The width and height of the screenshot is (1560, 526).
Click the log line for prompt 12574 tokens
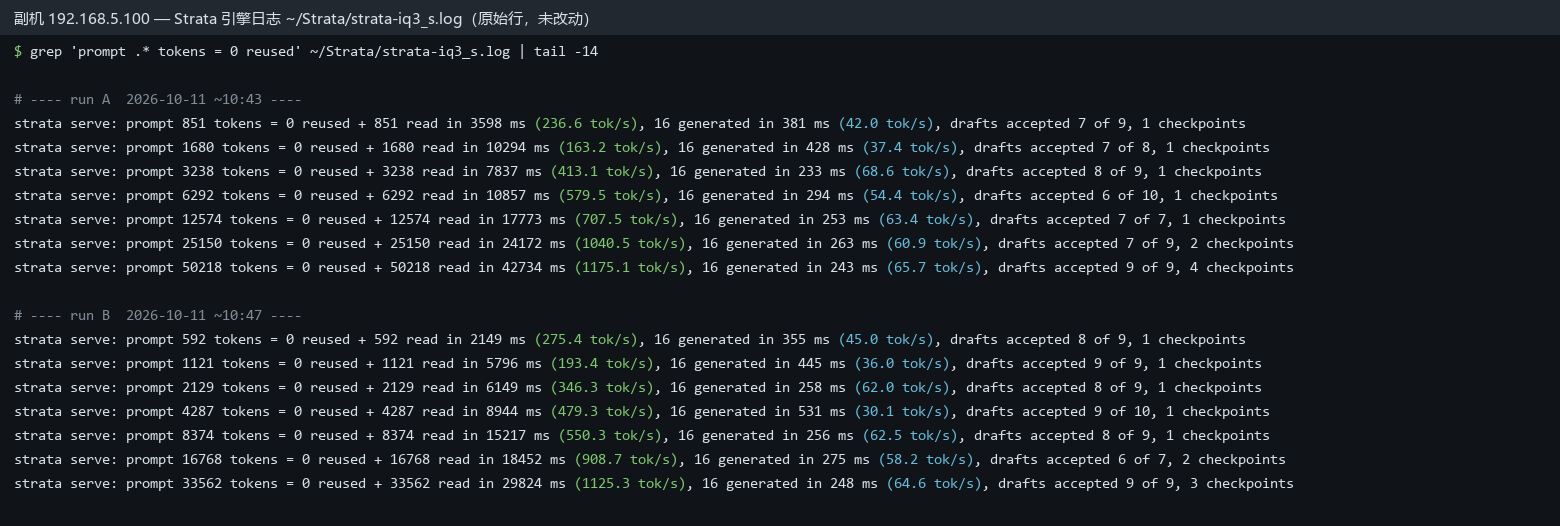pos(650,220)
